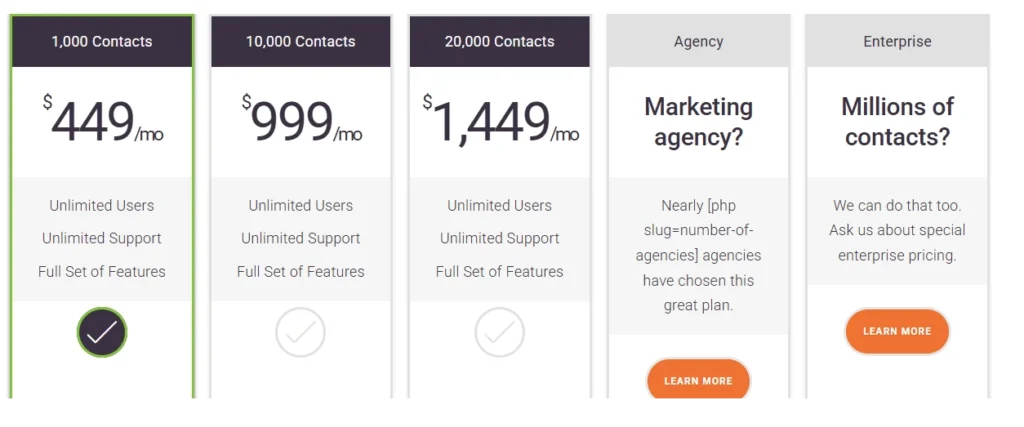Image resolution: width=1024 pixels, height=427 pixels.
Task: Click the Millions of contacts? heading
Action: click(897, 122)
